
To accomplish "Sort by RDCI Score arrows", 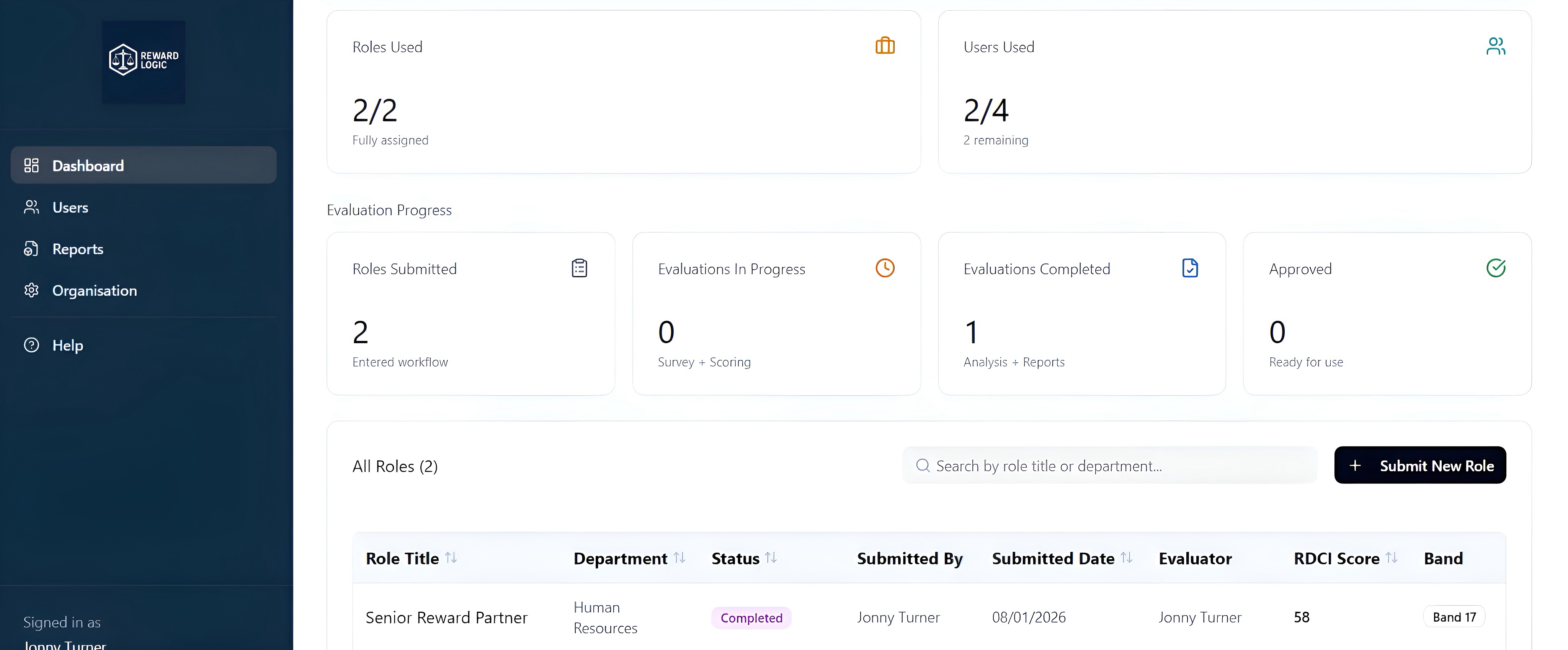I will click(x=1391, y=557).
